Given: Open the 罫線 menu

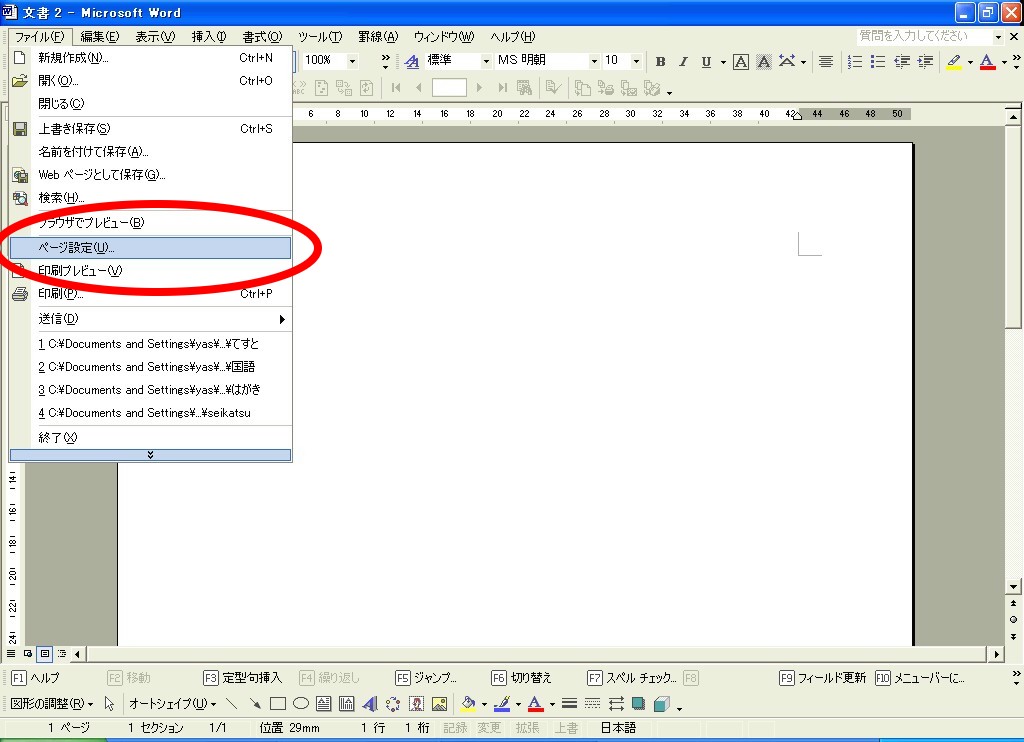Looking at the screenshot, I should pyautogui.click(x=378, y=37).
